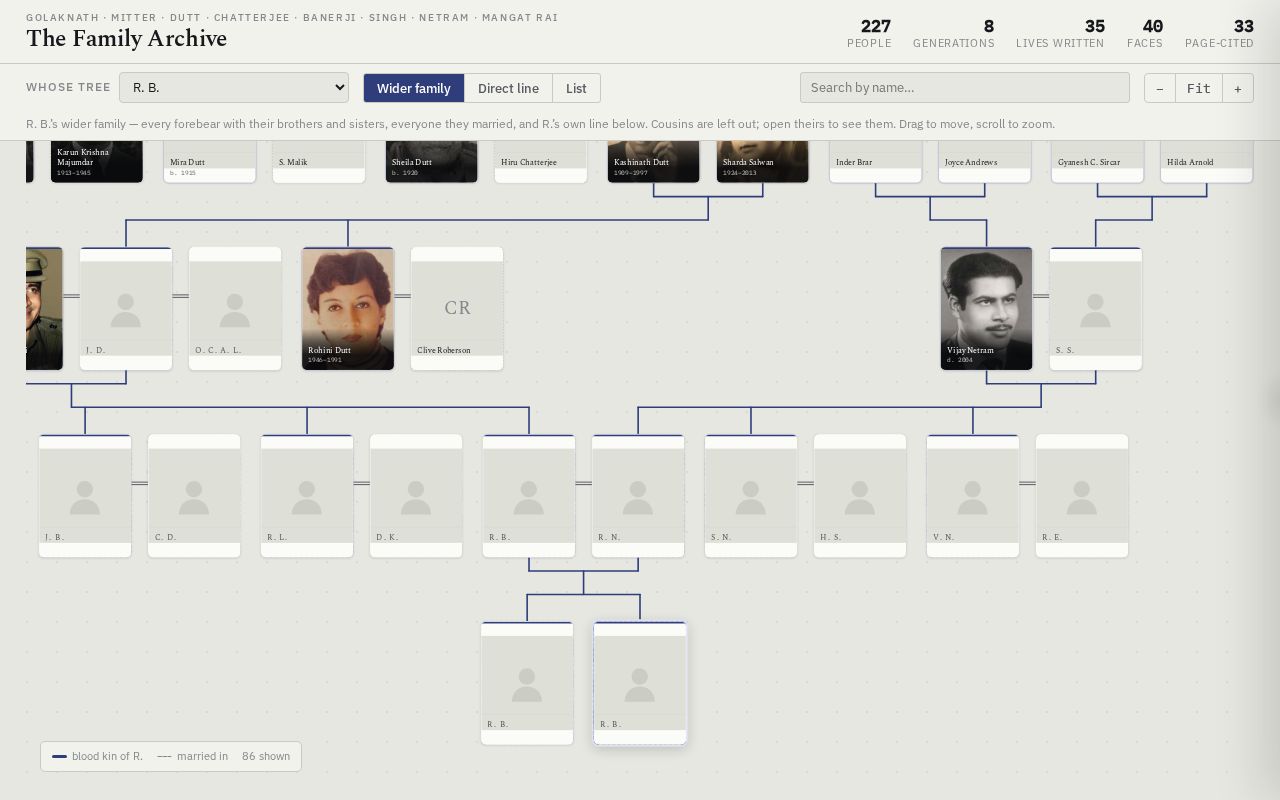
Task: Zoom in with the plus button
Action: click(1237, 88)
